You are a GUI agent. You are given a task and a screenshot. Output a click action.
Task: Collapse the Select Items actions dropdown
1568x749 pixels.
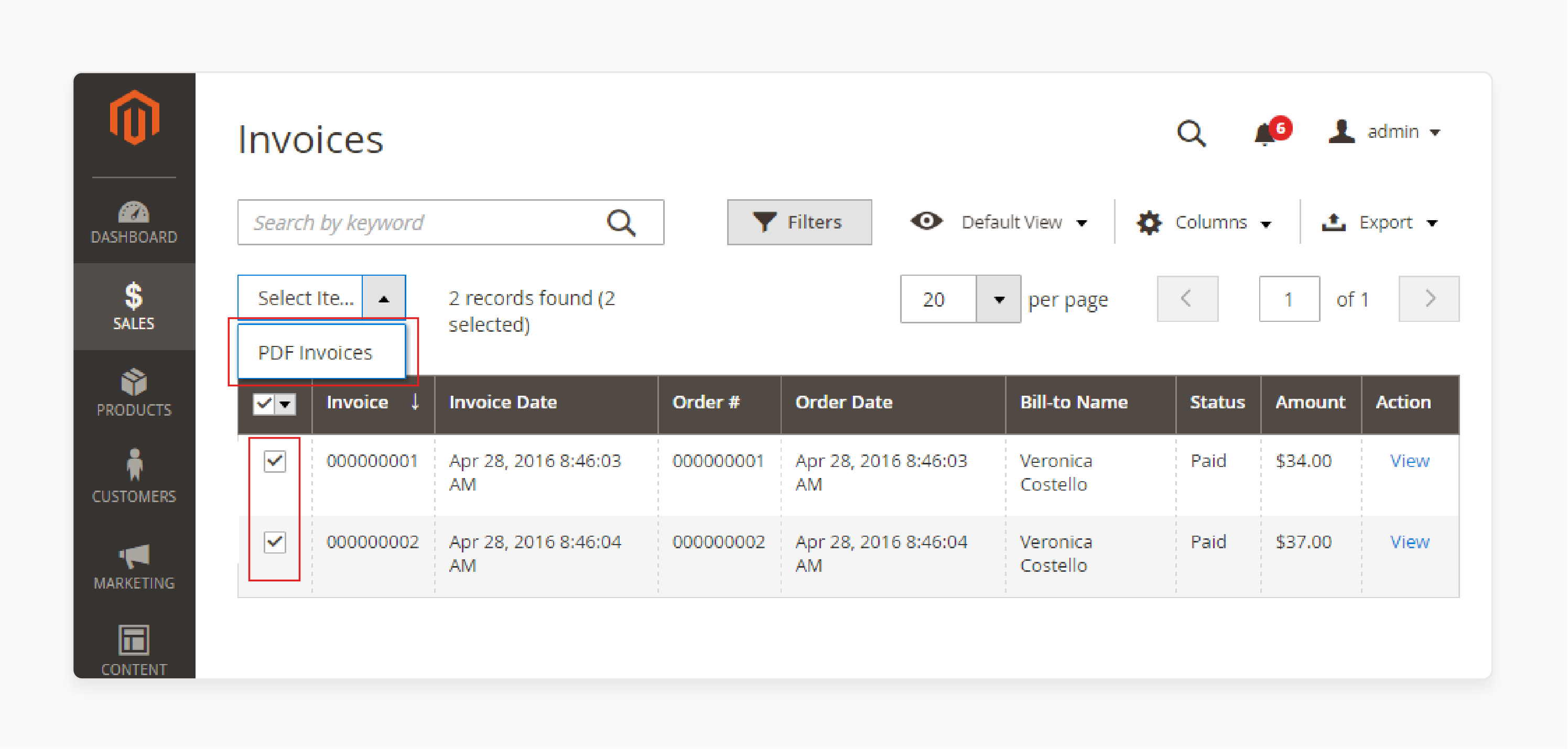[383, 298]
